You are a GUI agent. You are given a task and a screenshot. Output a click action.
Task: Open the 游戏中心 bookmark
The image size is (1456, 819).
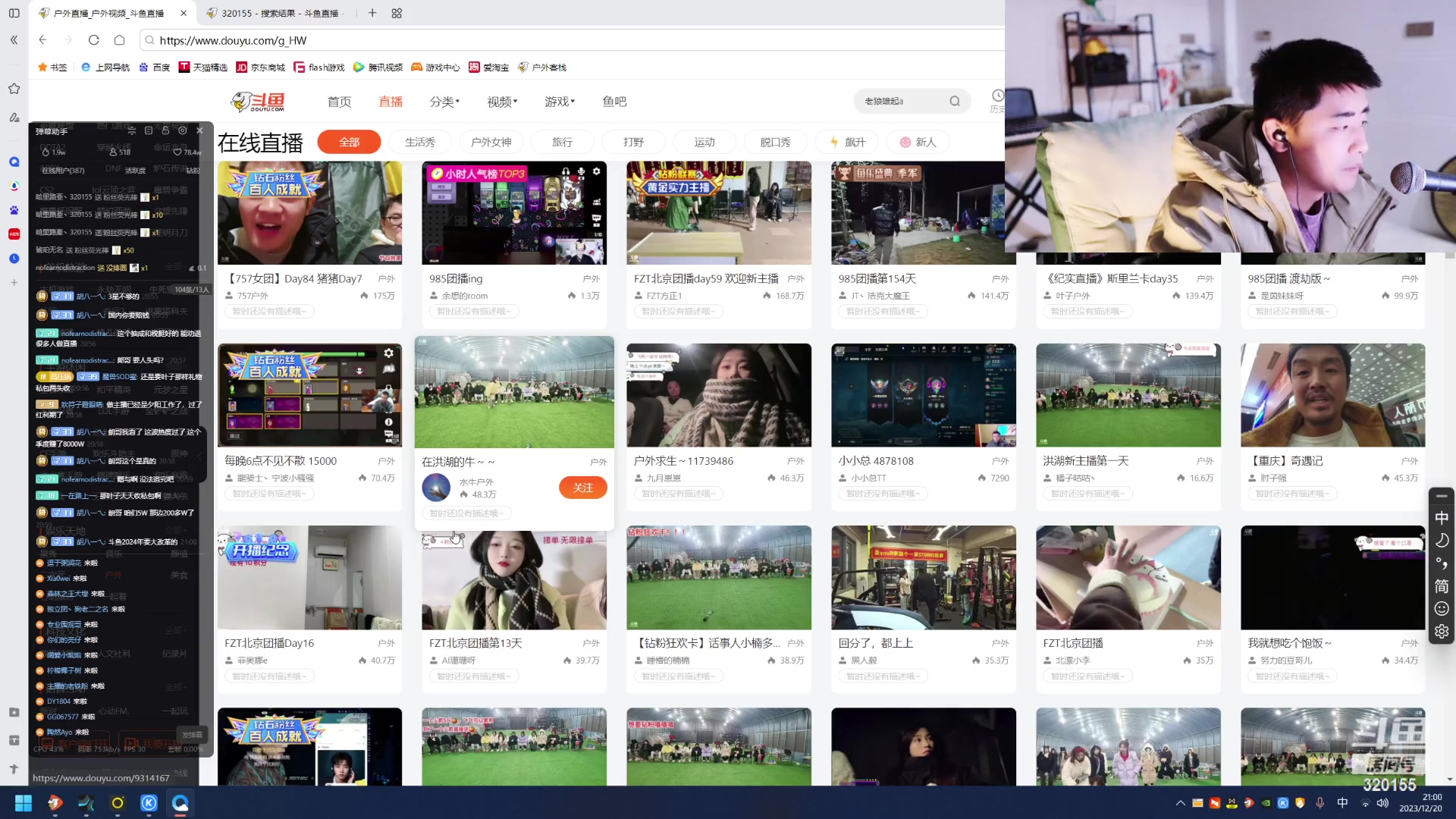[435, 67]
